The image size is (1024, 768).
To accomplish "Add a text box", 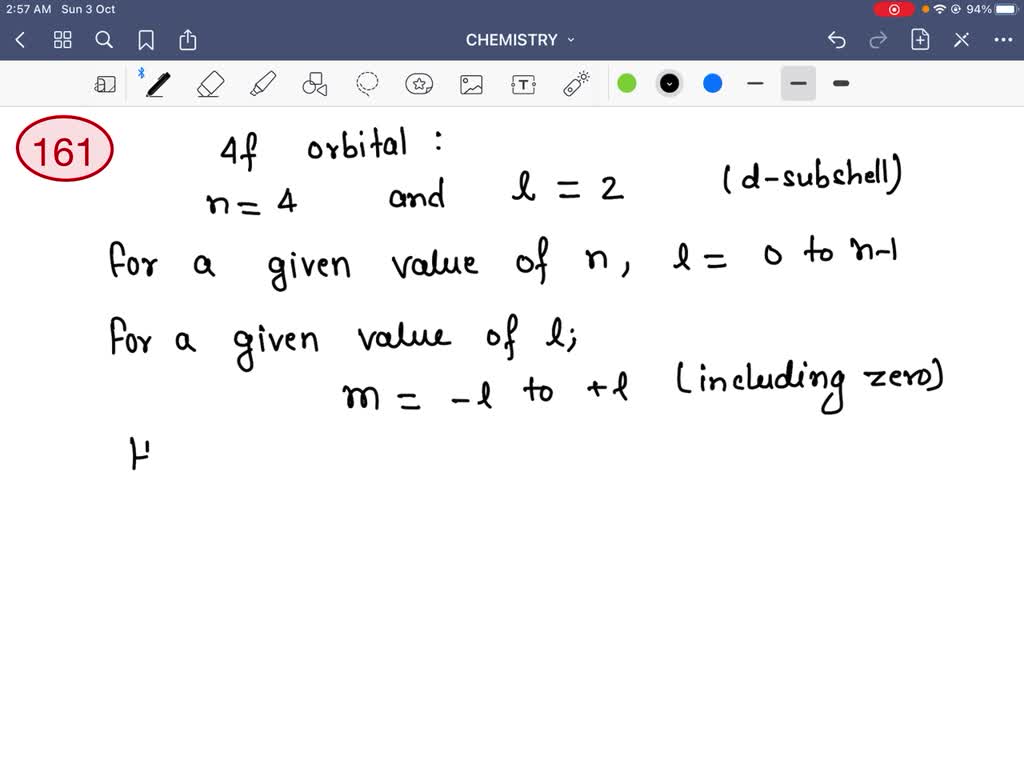I will tap(523, 84).
